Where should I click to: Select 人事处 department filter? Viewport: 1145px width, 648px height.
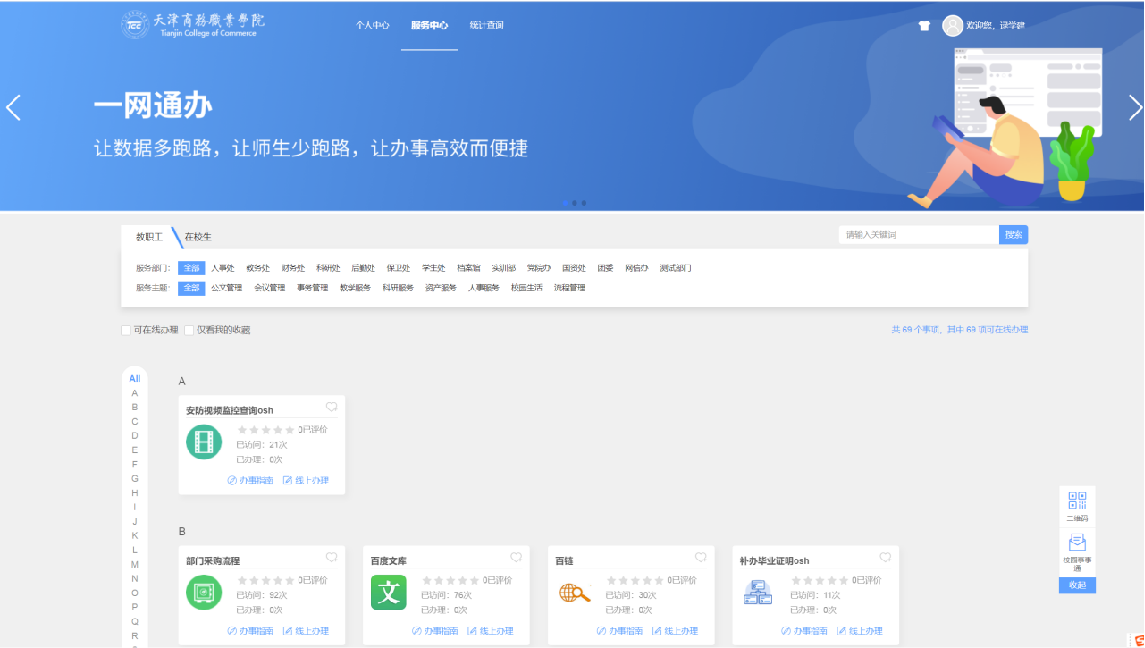222,268
